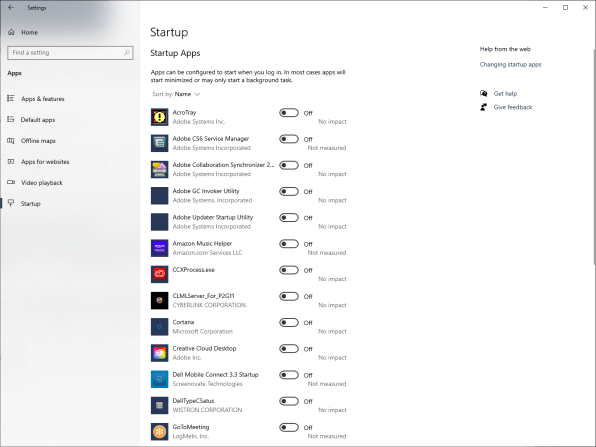
Task: Click the Get help link
Action: 505,94
